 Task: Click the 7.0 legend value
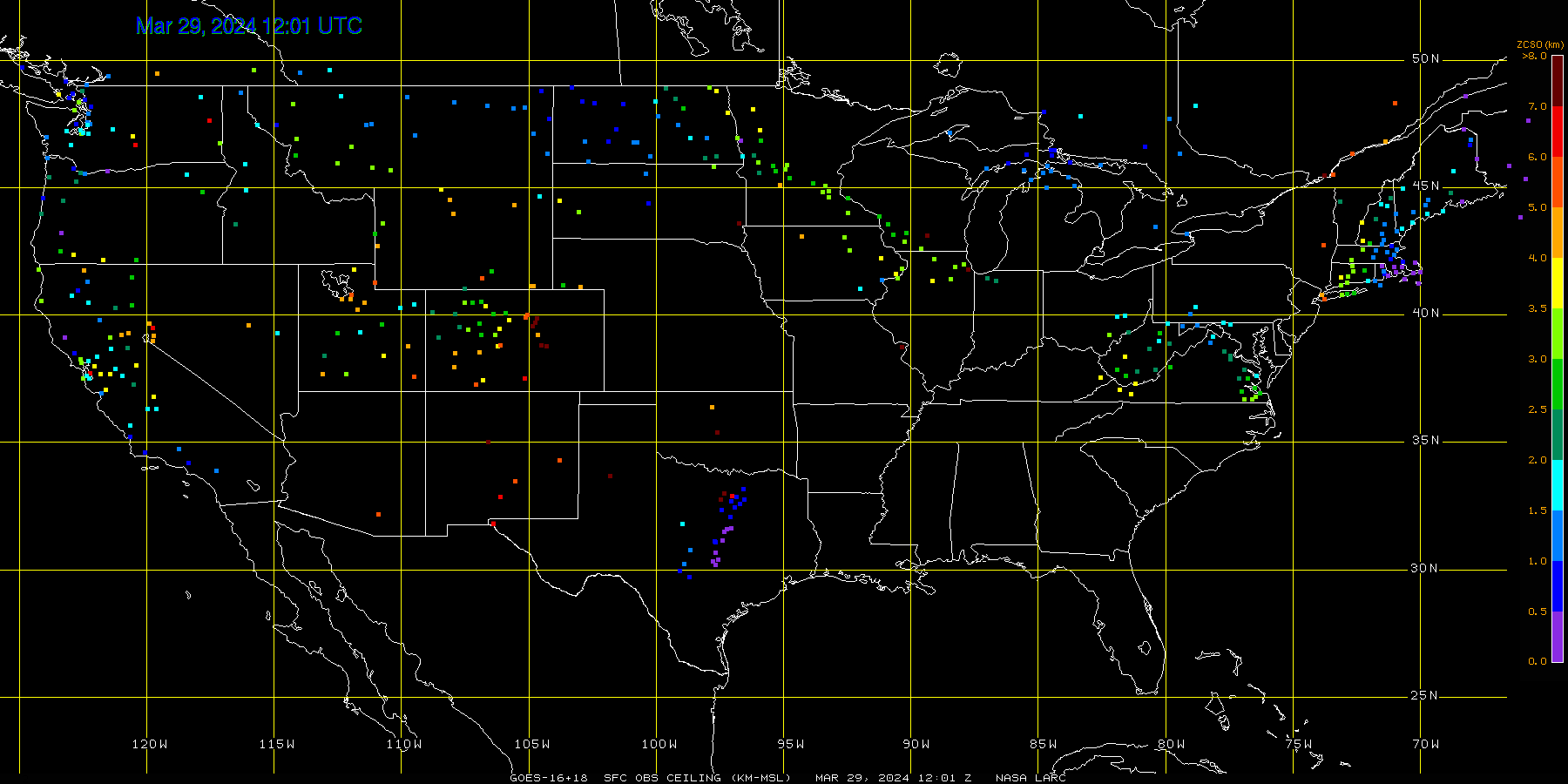(x=1538, y=107)
